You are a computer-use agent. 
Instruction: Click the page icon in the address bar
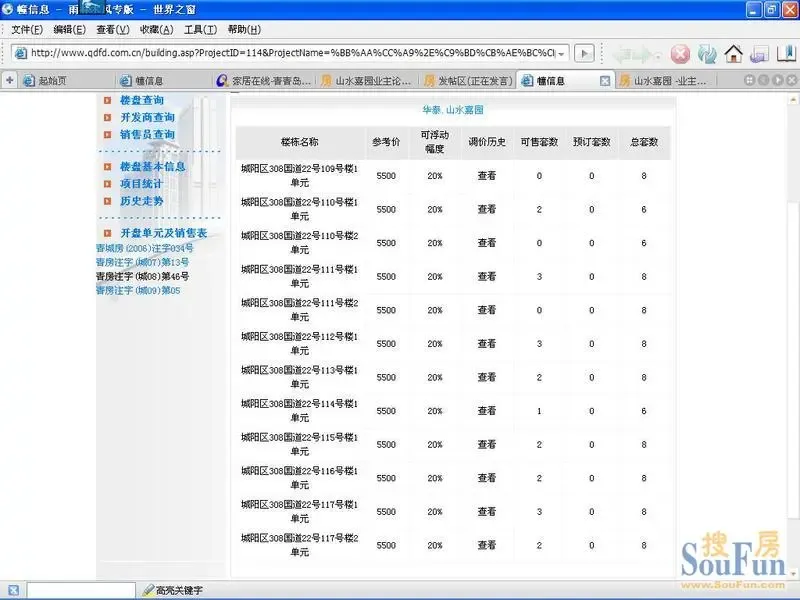tap(20, 53)
